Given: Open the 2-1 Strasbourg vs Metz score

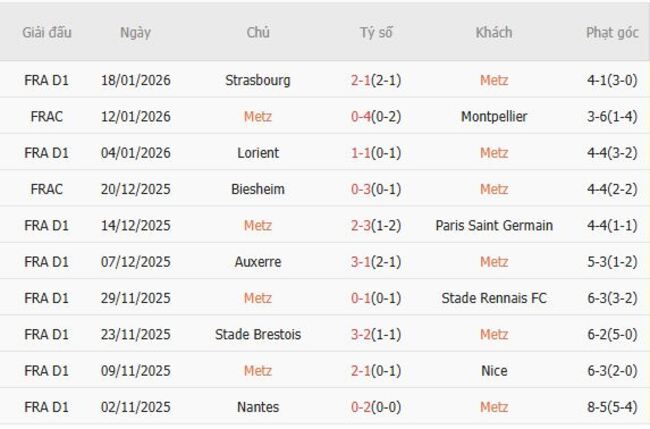Looking at the screenshot, I should pyautogui.click(x=375, y=80).
